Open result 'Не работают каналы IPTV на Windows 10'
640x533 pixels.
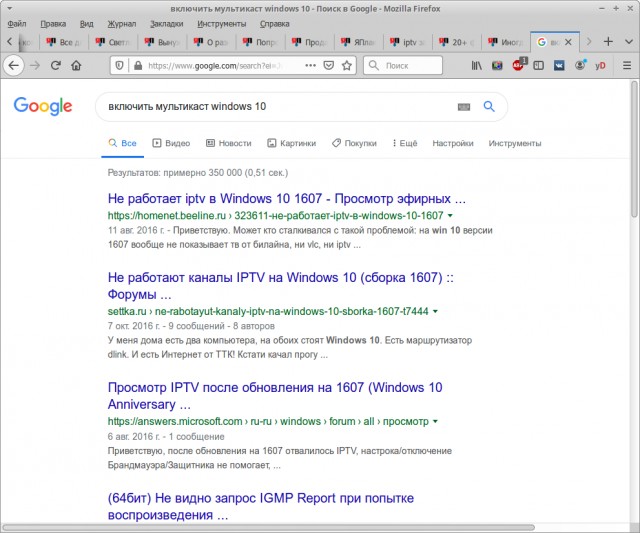click(280, 286)
